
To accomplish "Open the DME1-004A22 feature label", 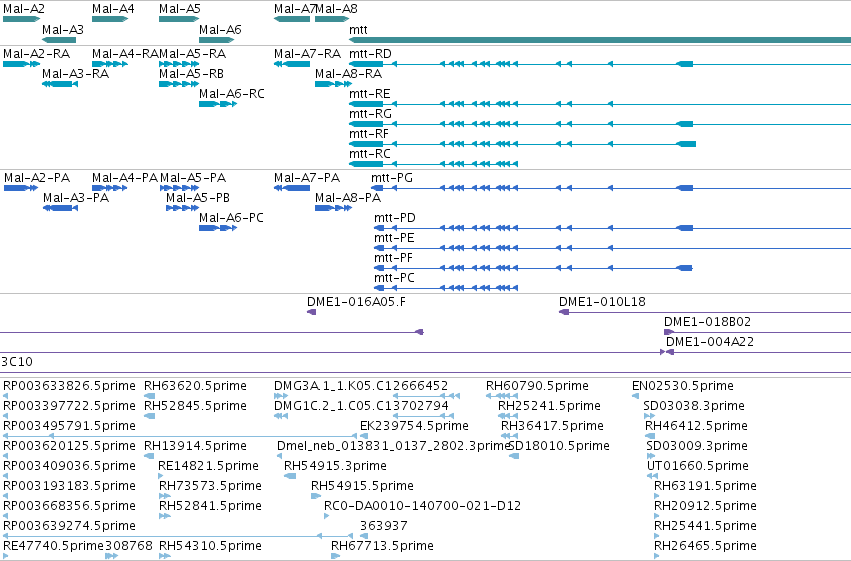I will [x=710, y=342].
